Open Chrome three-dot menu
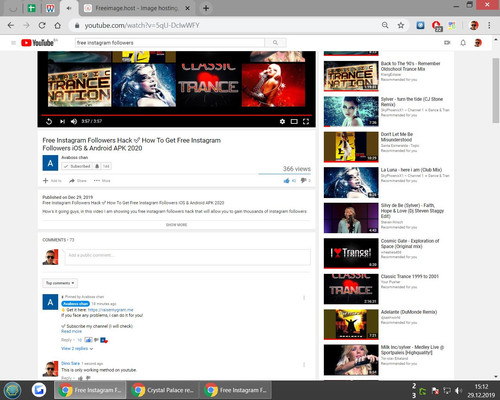500x400 pixels. point(489,25)
